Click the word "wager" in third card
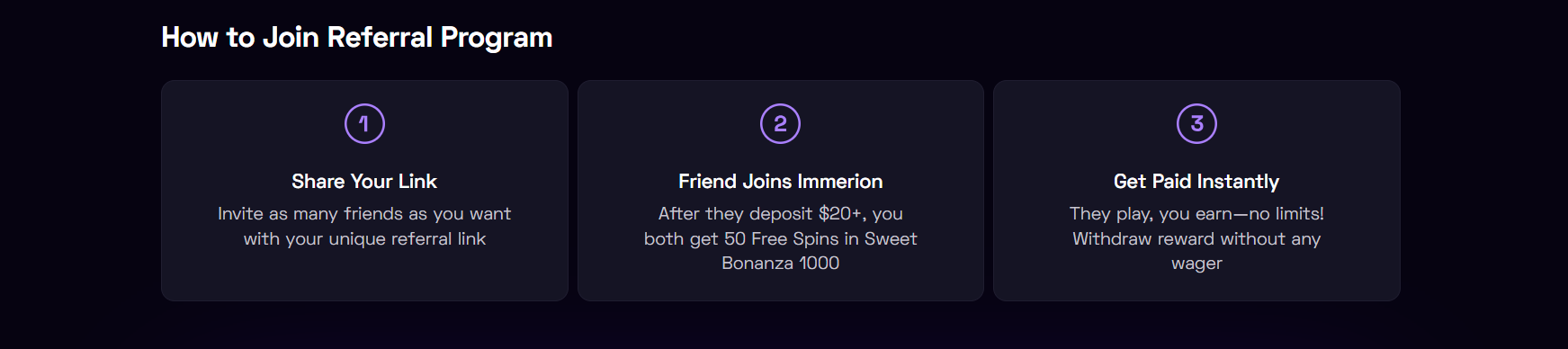The width and height of the screenshot is (1568, 349). tap(1196, 264)
